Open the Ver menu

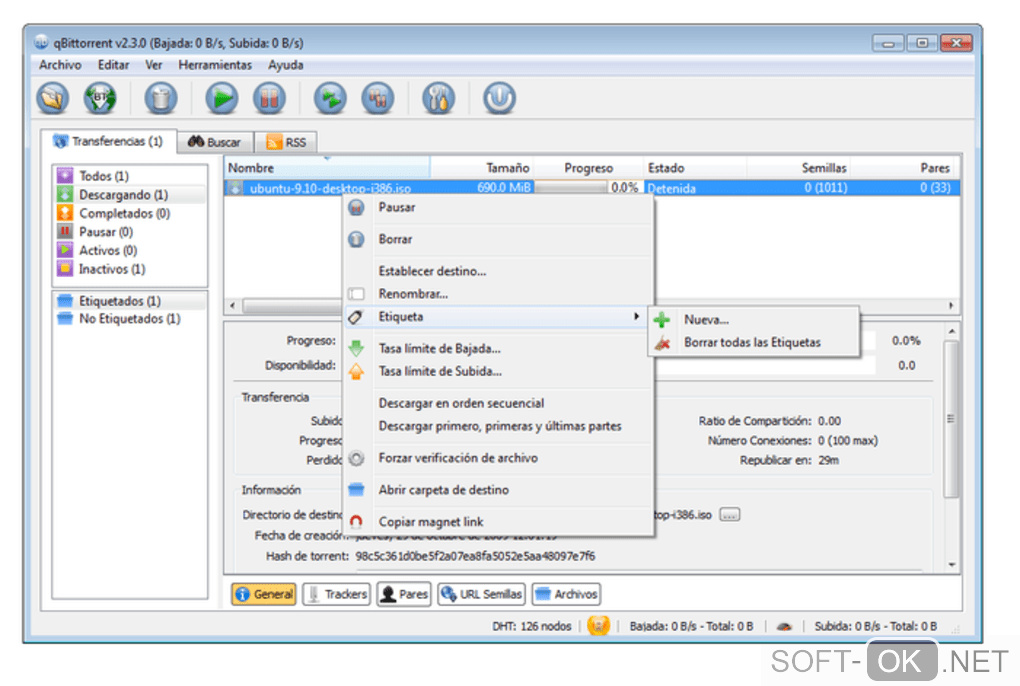point(154,65)
